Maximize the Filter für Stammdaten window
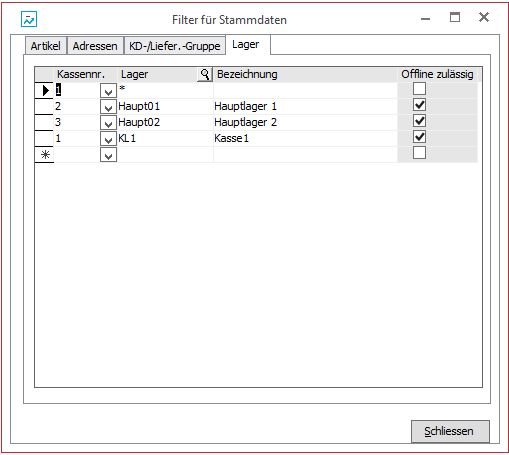The image size is (509, 455). [x=455, y=17]
